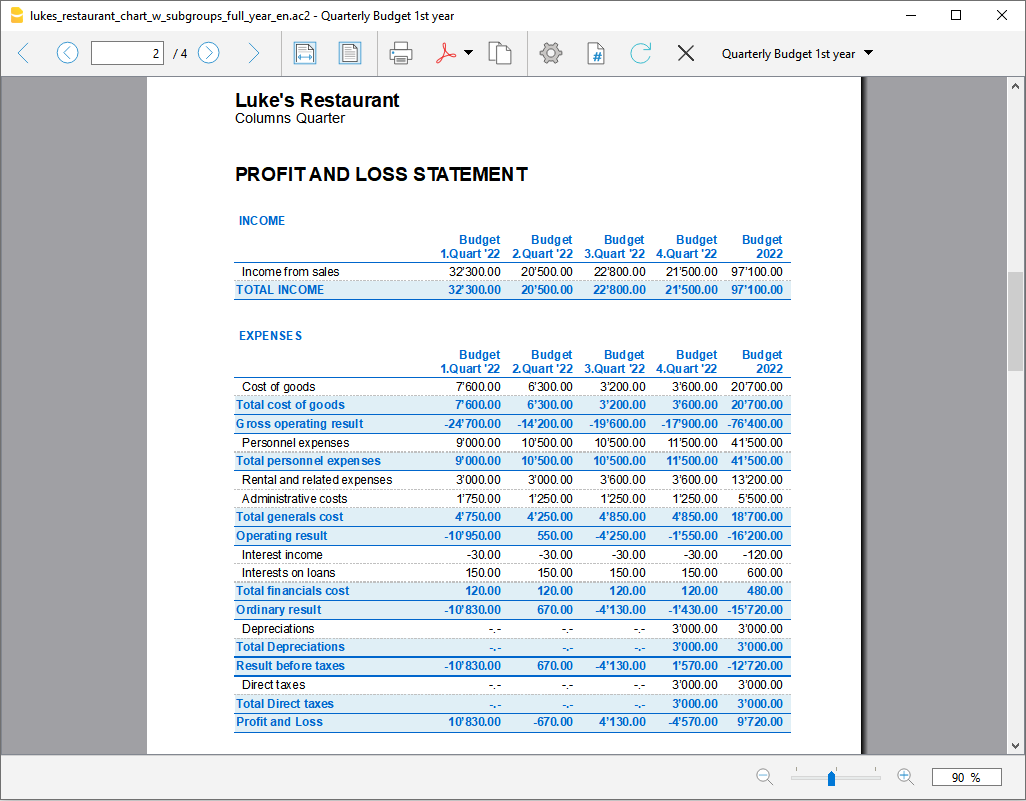Viewport: 1026px width, 801px height.
Task: Fit the preview to page width
Action: [x=305, y=53]
